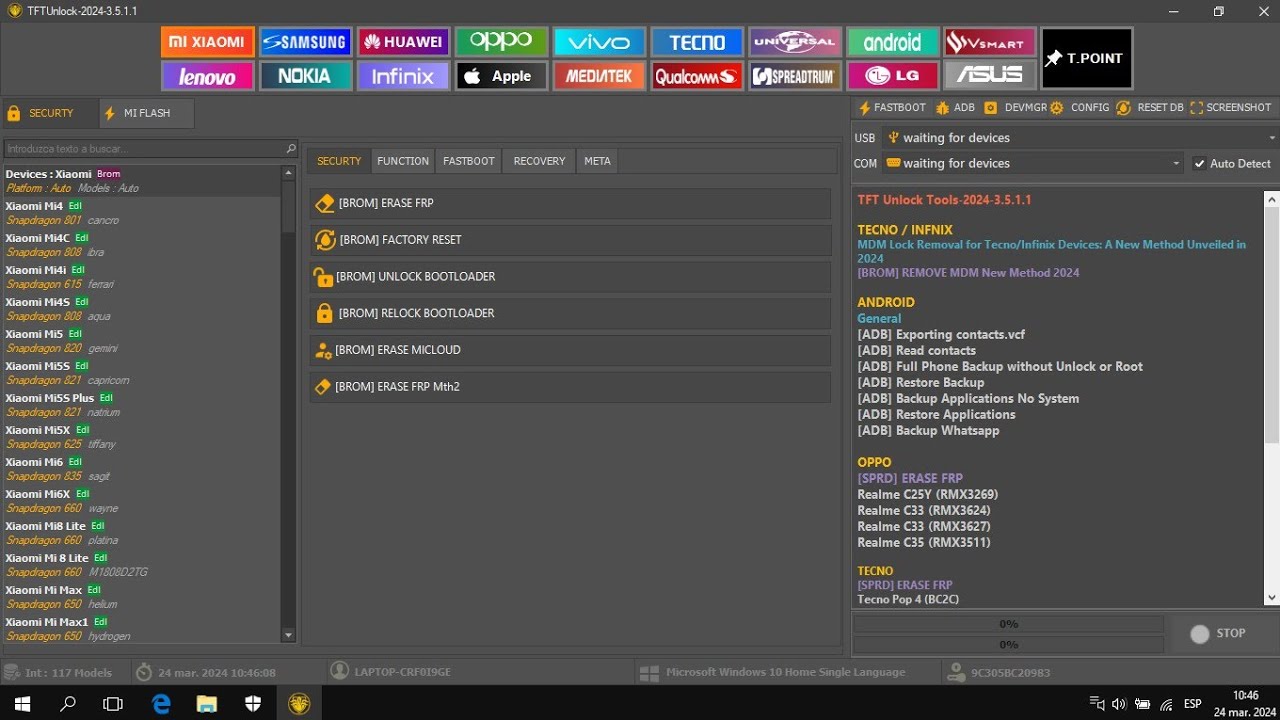Viewport: 1280px width, 720px height.
Task: Open Windows taskbar search
Action: pyautogui.click(x=68, y=704)
